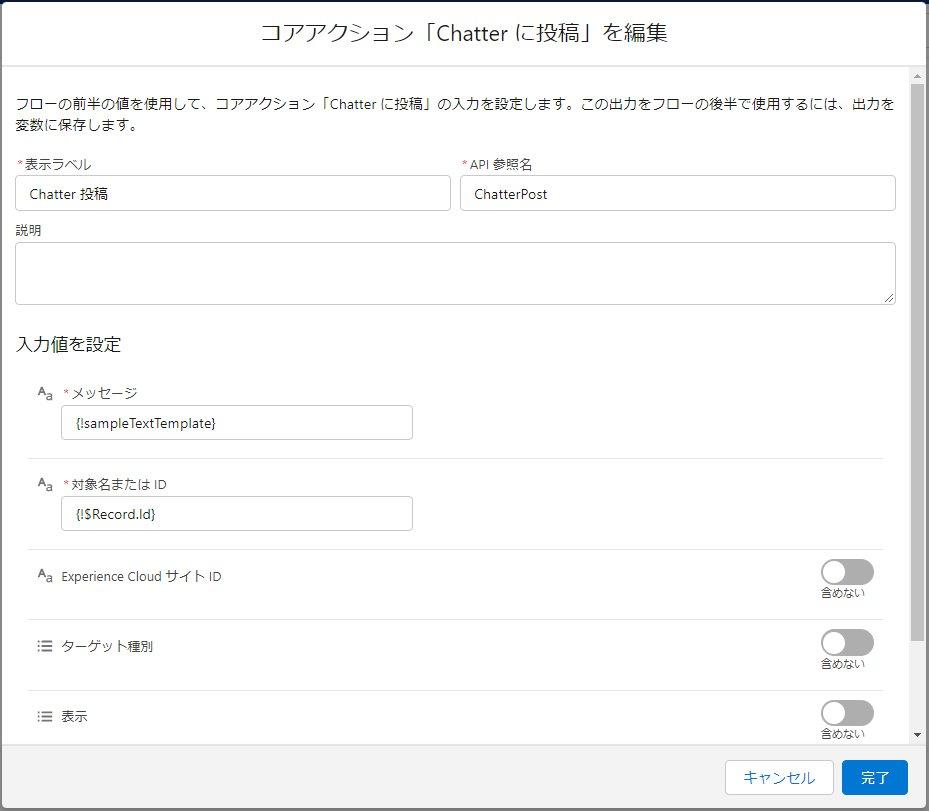
Task: Open the 対象名または ID field with $Record.Id
Action: pyautogui.click(x=237, y=514)
